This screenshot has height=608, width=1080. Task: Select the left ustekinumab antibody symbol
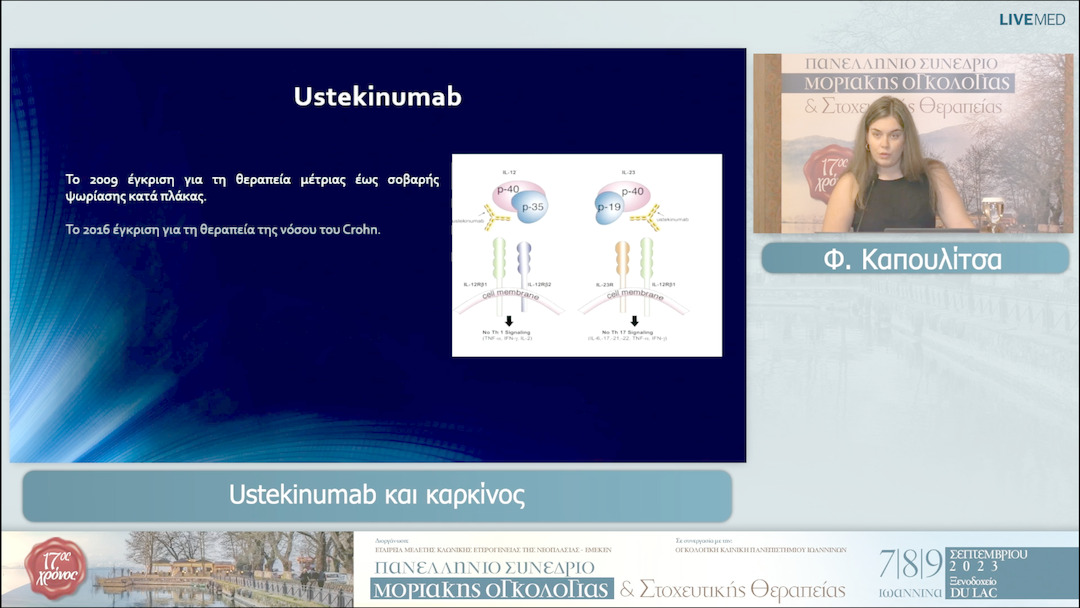click(491, 219)
